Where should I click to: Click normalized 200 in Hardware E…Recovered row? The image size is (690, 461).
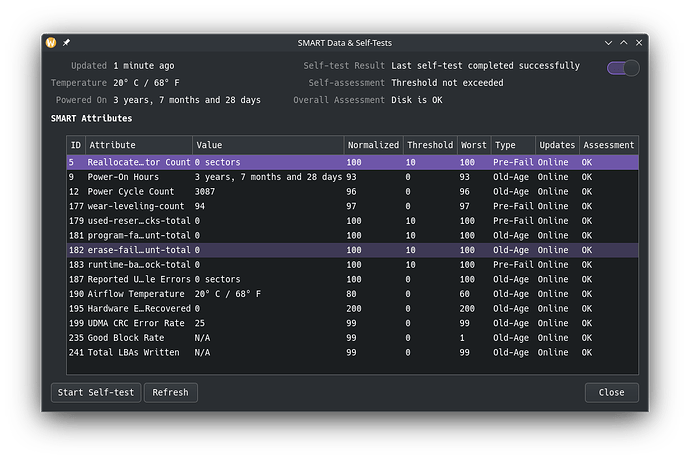pos(354,308)
